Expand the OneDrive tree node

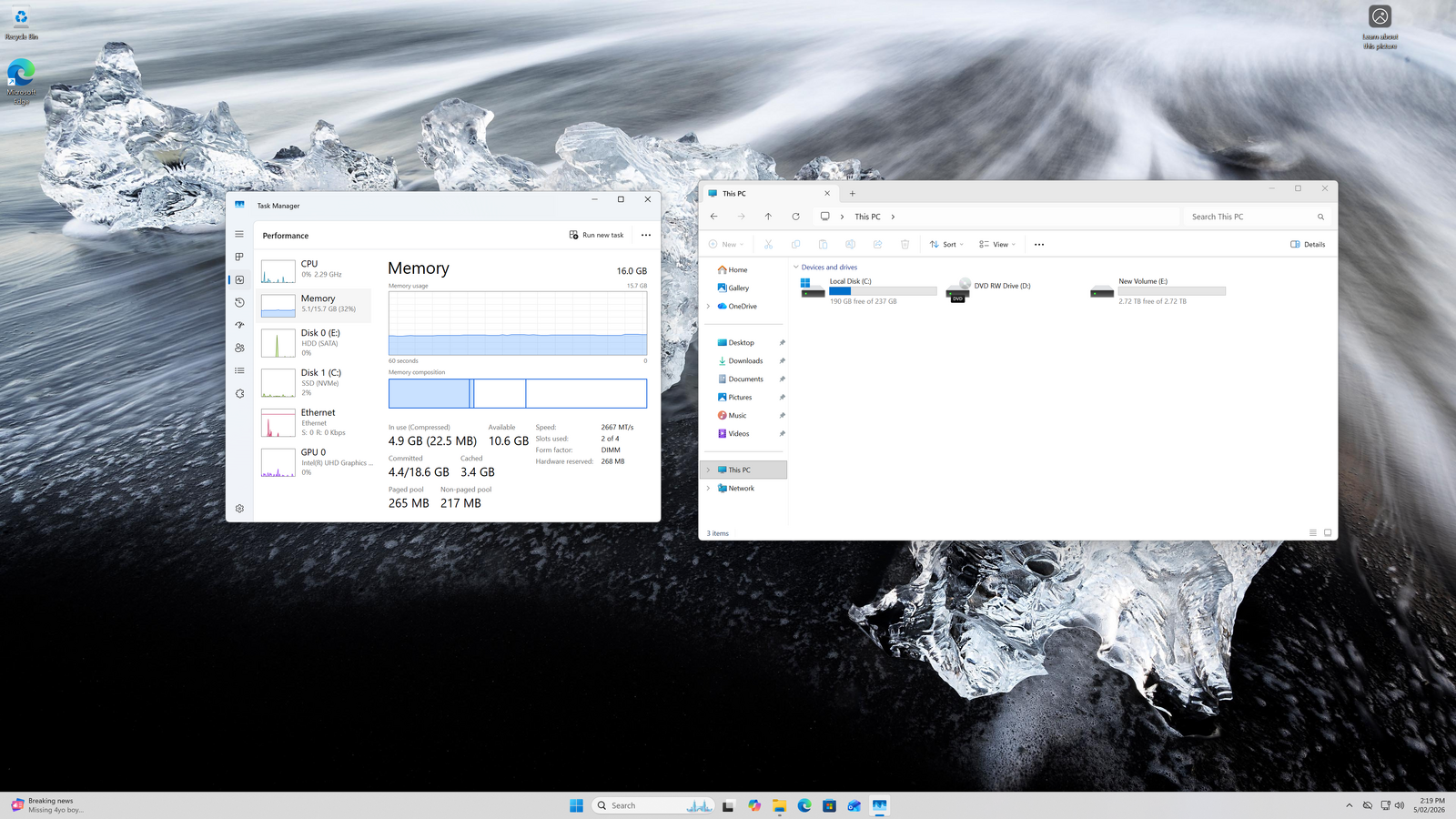pos(708,307)
